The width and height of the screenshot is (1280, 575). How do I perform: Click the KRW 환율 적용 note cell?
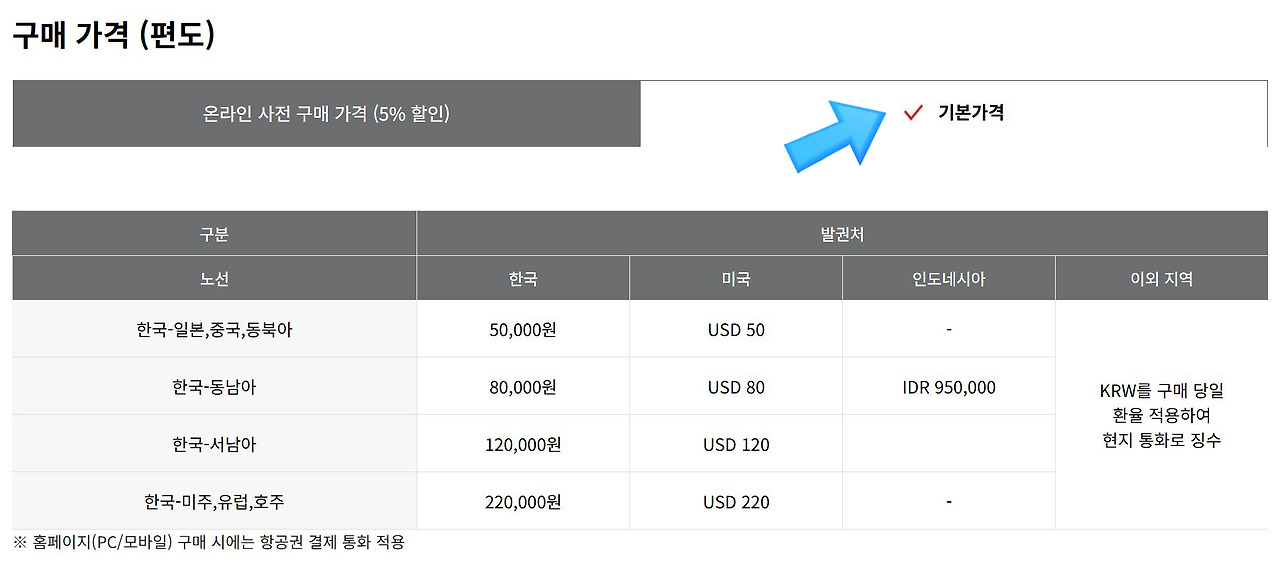pos(1161,415)
